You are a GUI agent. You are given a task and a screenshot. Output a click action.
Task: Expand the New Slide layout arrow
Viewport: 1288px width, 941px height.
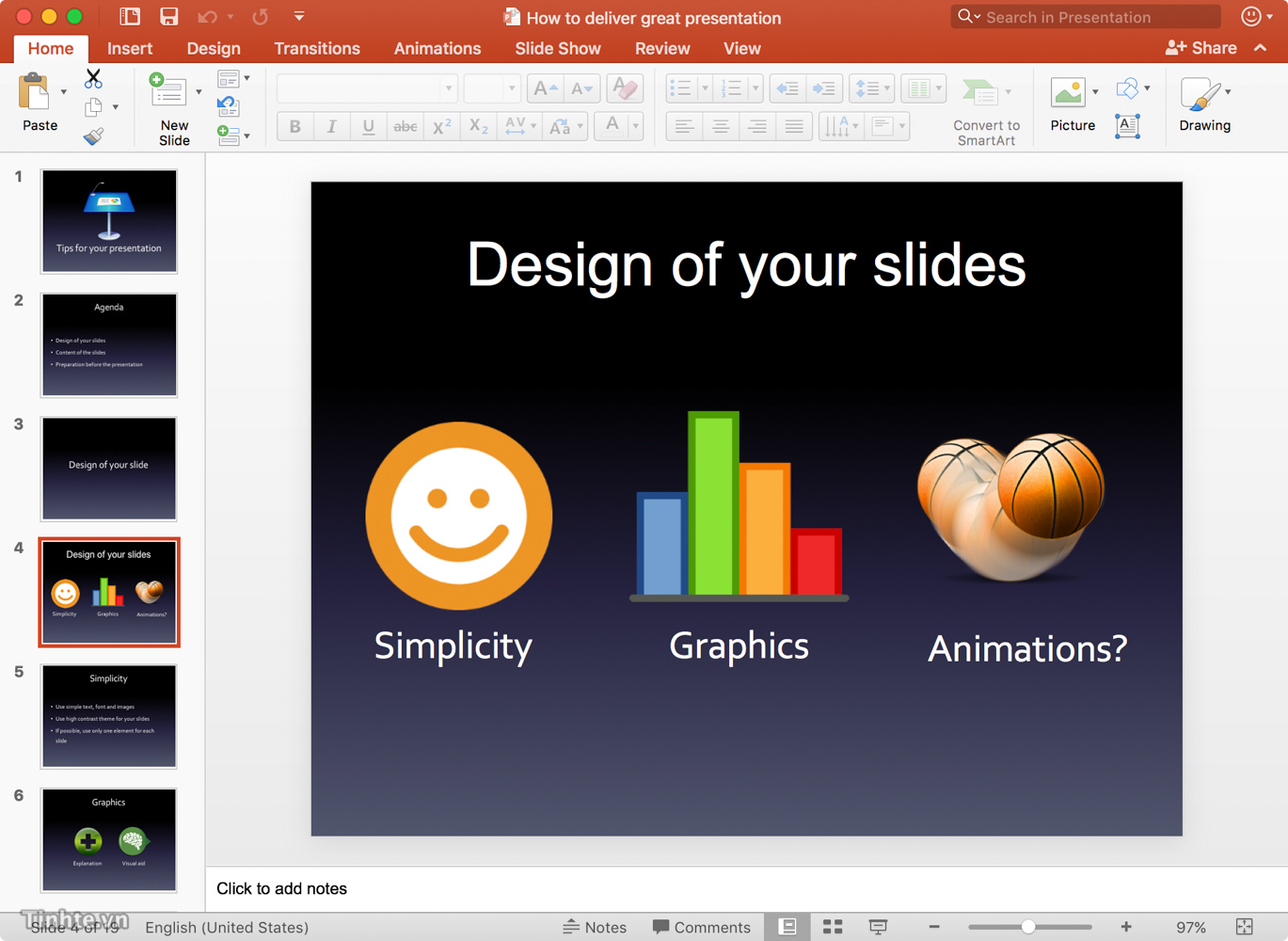pos(199,92)
